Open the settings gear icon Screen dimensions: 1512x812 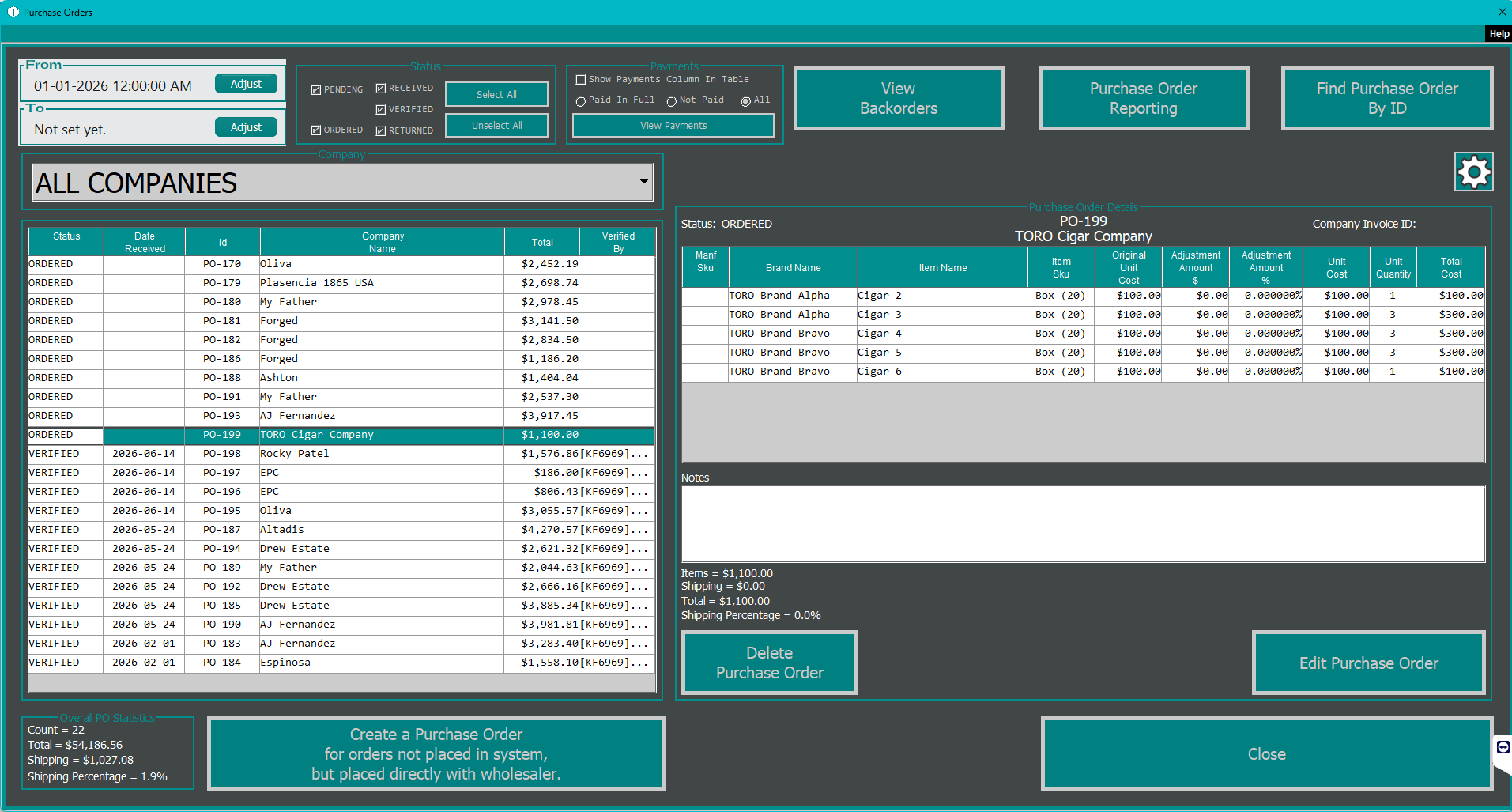pos(1473,172)
